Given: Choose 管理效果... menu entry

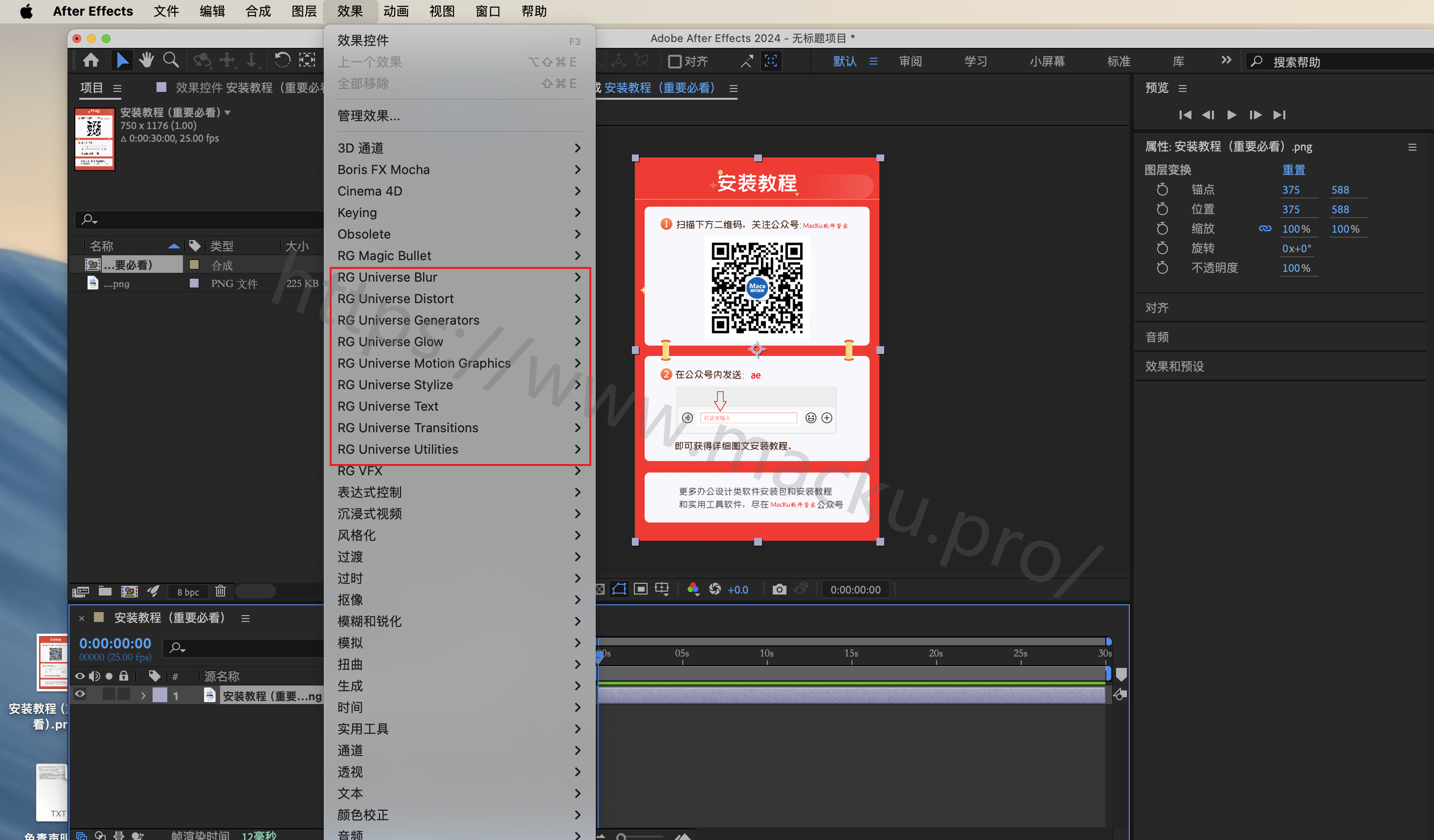Looking at the screenshot, I should click(x=459, y=116).
